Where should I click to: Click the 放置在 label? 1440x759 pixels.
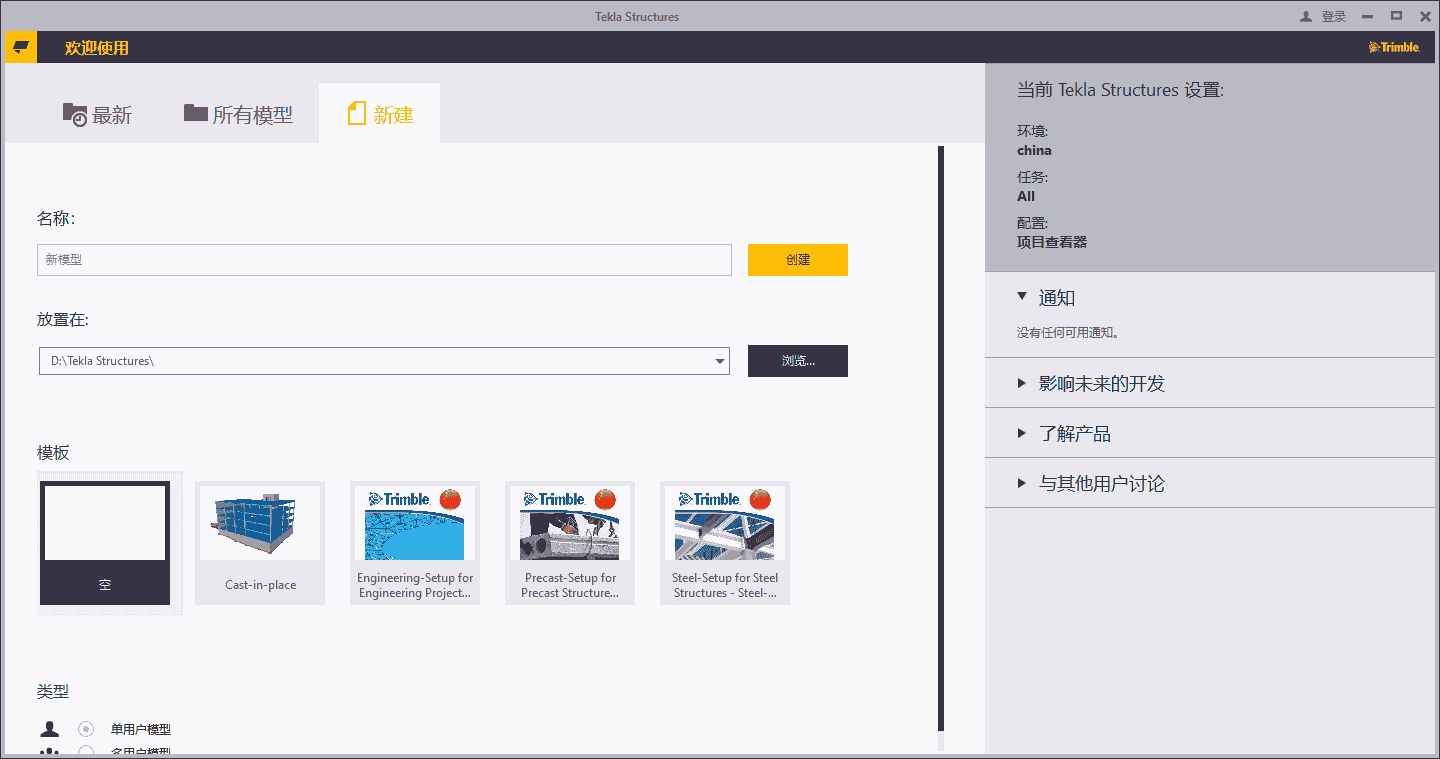click(63, 320)
